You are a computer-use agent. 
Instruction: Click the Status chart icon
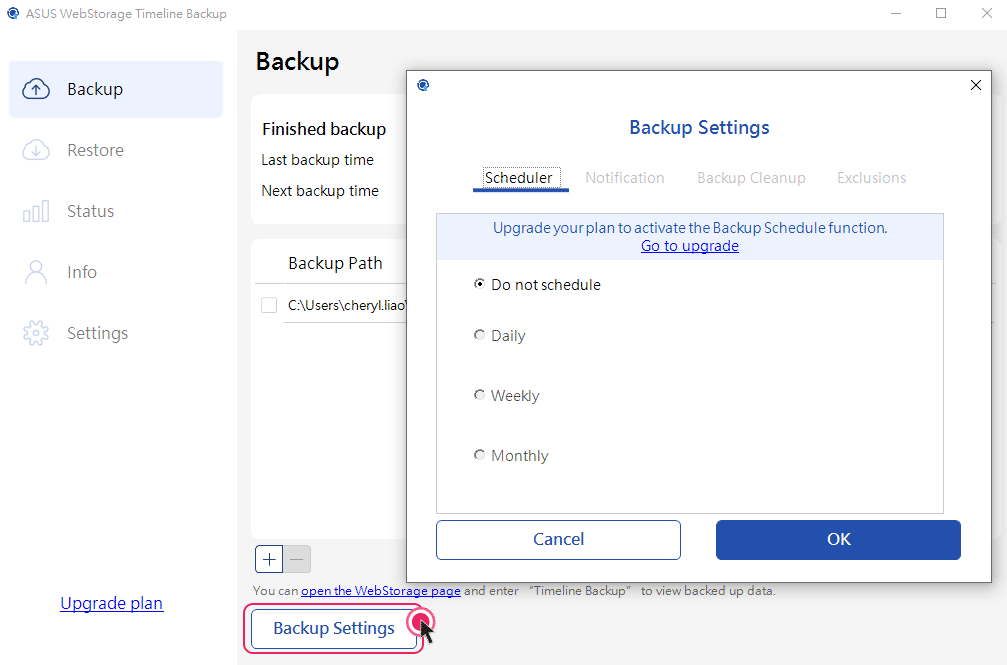[x=36, y=210]
